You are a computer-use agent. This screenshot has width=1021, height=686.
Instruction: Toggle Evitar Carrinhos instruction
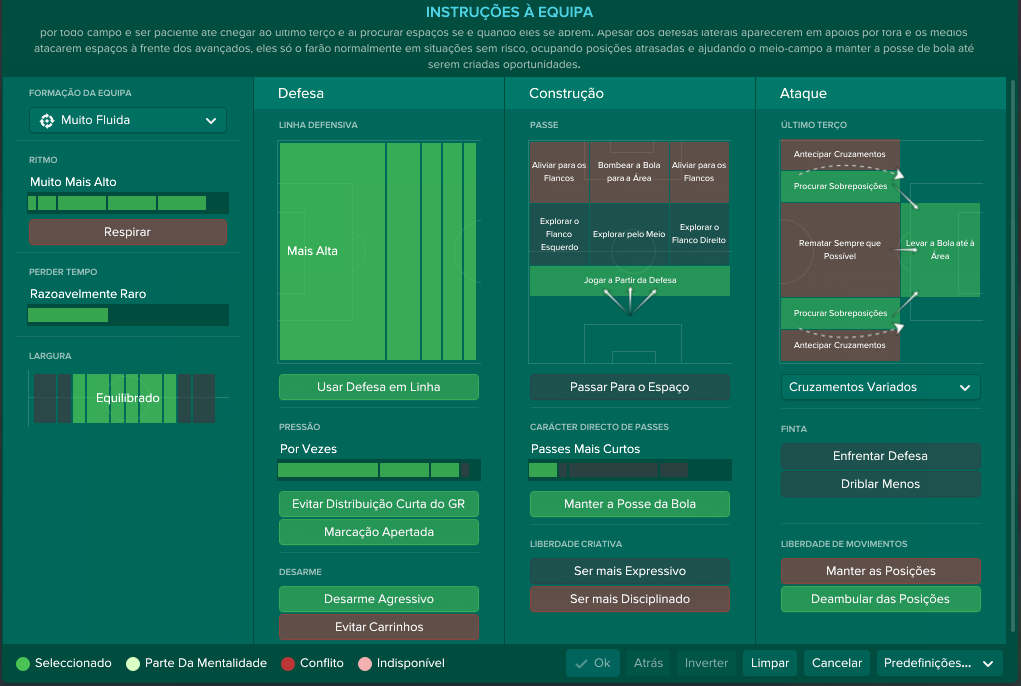click(378, 627)
